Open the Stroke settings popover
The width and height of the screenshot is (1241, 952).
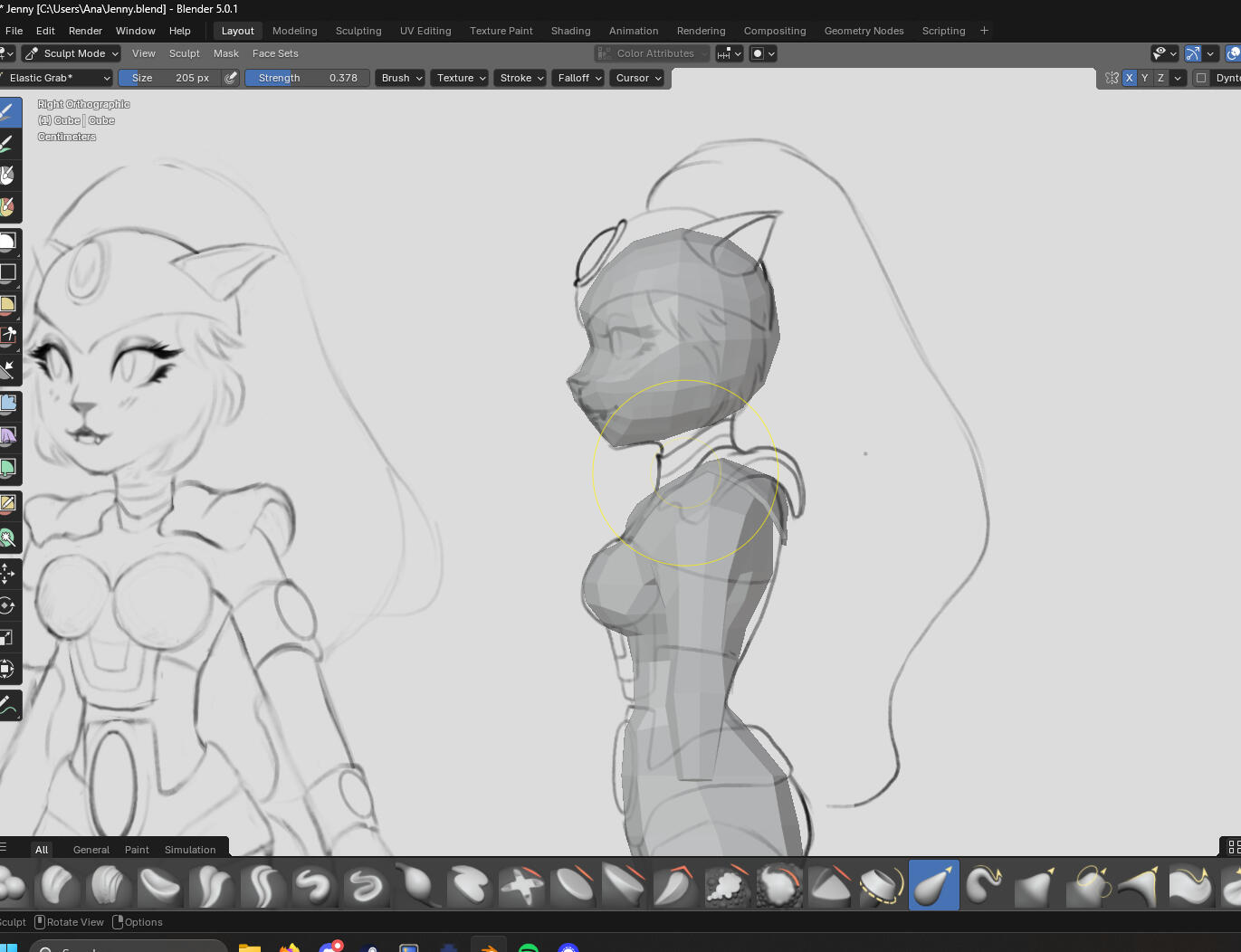click(520, 78)
